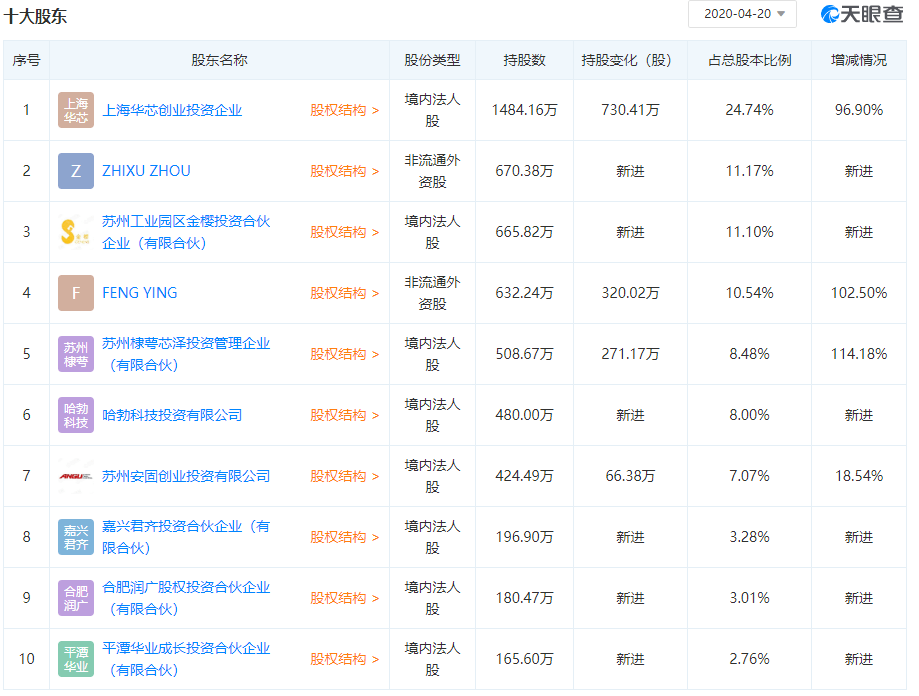Click the 平潭华业 avatar icon

(x=76, y=659)
